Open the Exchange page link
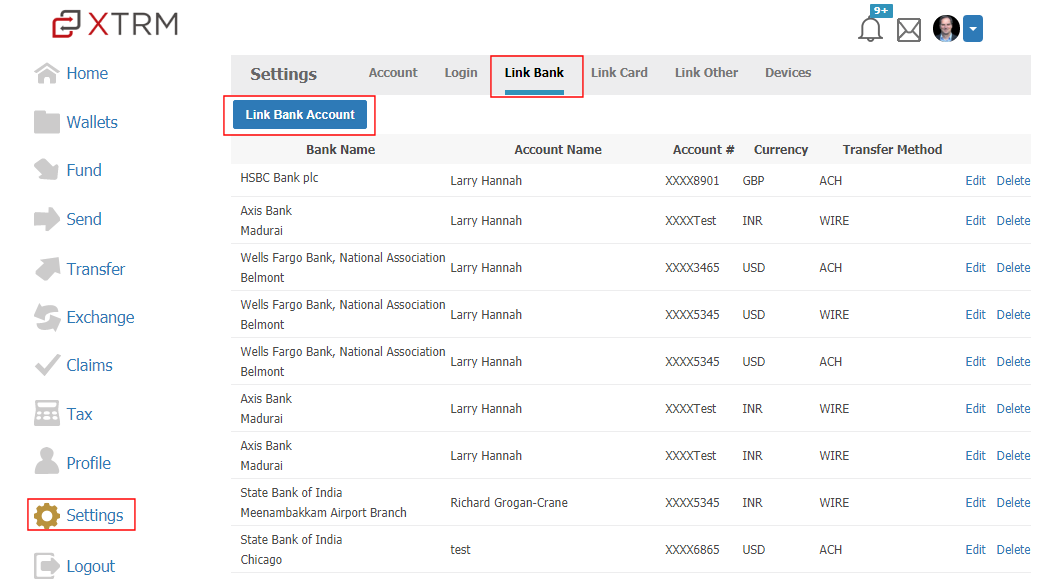 click(100, 318)
